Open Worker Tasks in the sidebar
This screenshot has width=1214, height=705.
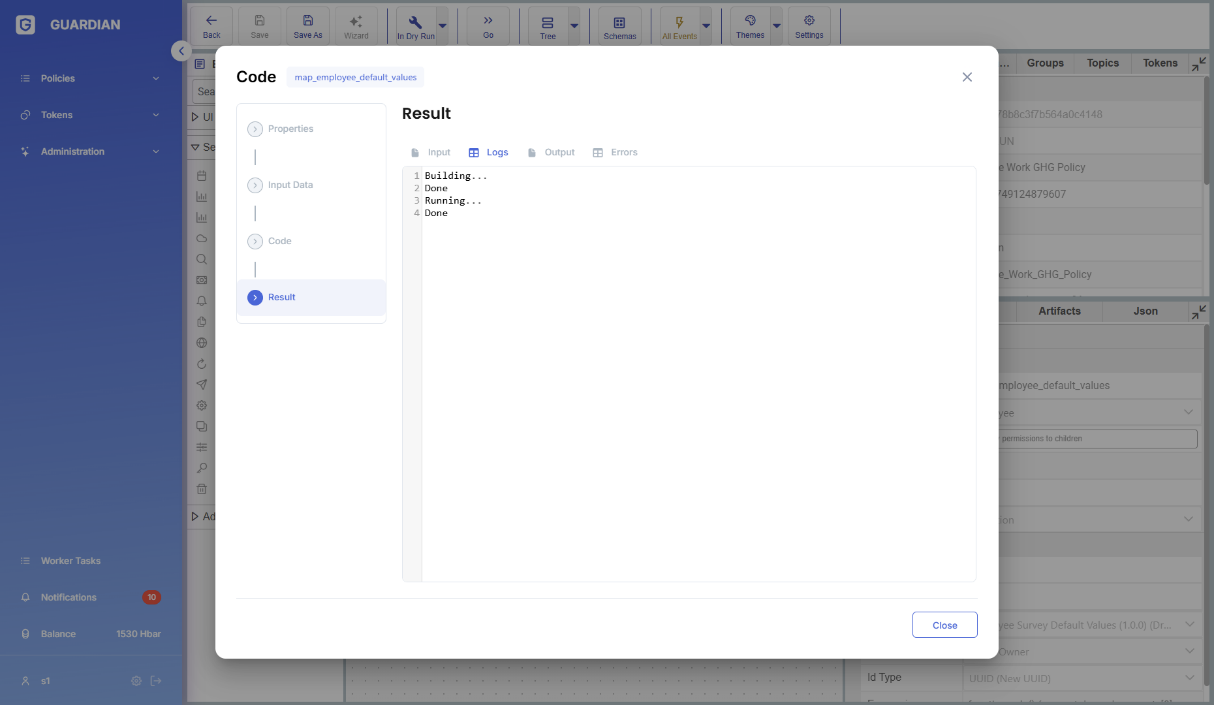[70, 561]
